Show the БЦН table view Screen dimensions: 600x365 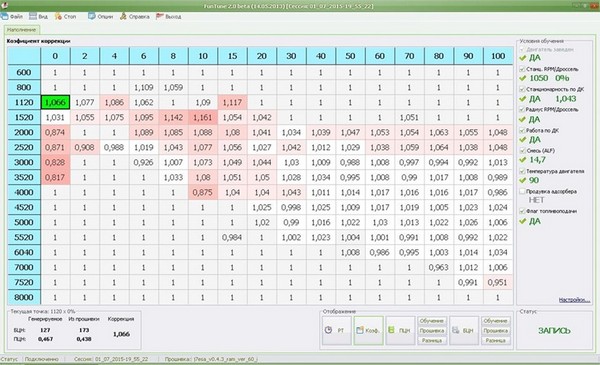(464, 331)
